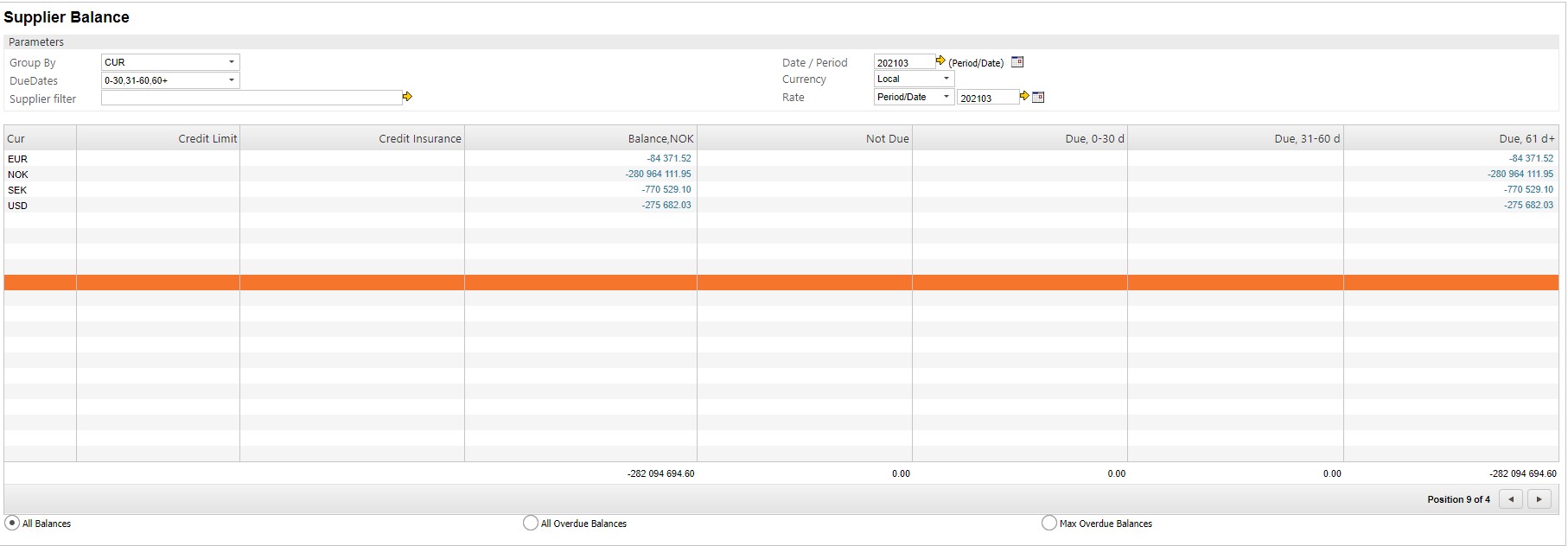Open calendar picker for Rate

(x=1038, y=98)
